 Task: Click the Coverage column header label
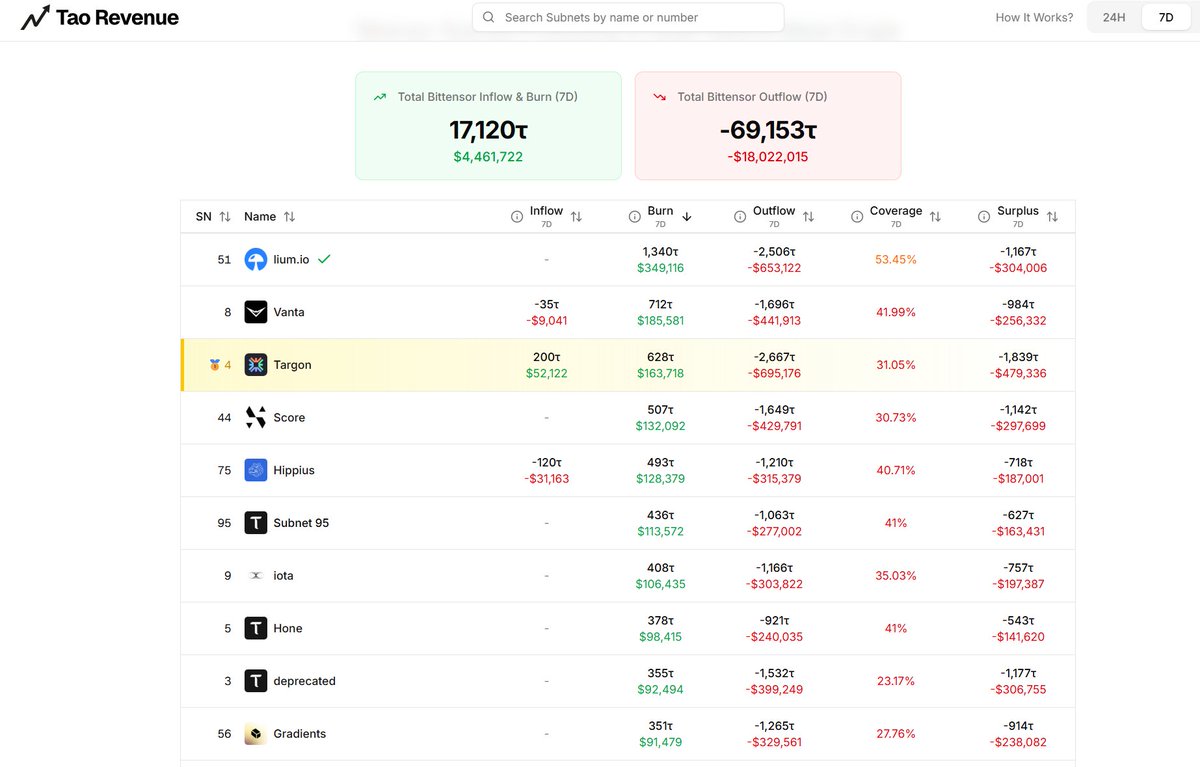896,211
